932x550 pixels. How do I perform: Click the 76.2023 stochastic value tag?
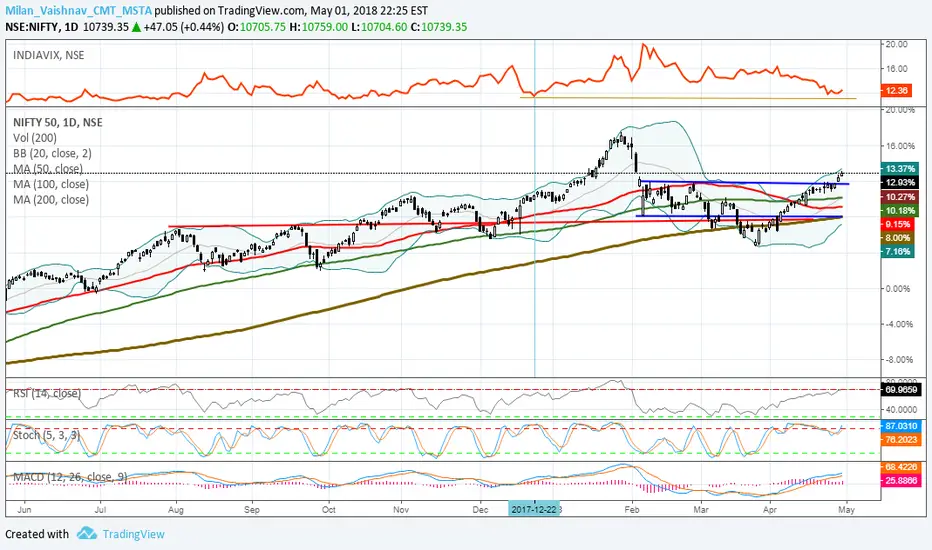point(900,439)
